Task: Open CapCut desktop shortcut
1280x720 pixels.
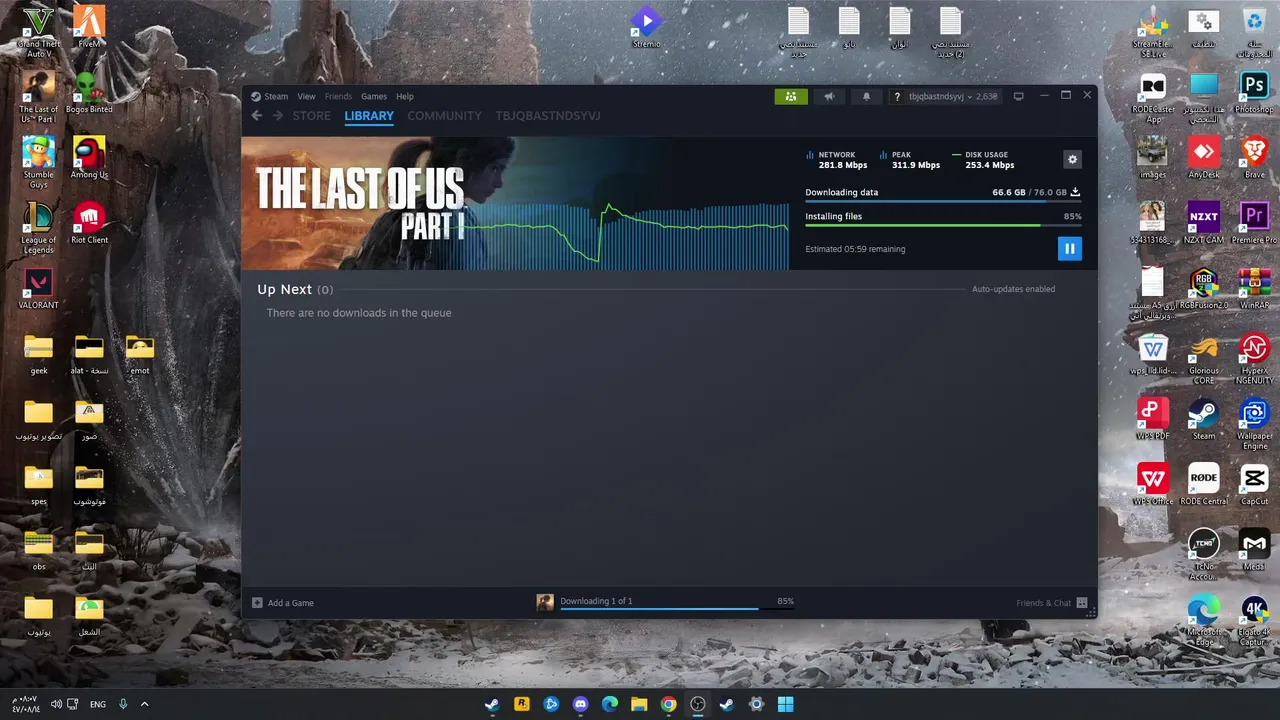Action: pyautogui.click(x=1254, y=485)
